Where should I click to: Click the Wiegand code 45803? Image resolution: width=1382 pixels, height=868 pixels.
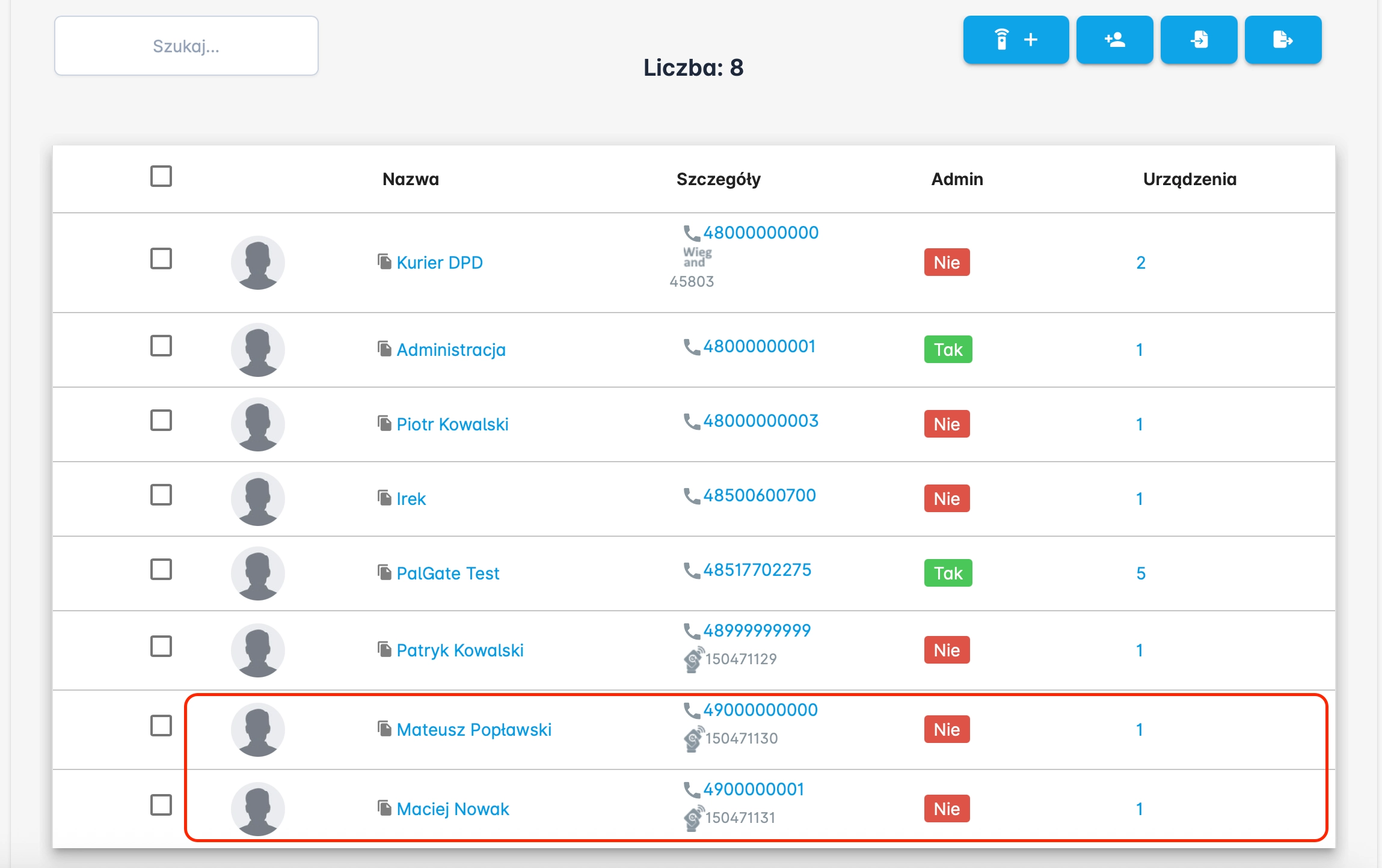coord(692,281)
